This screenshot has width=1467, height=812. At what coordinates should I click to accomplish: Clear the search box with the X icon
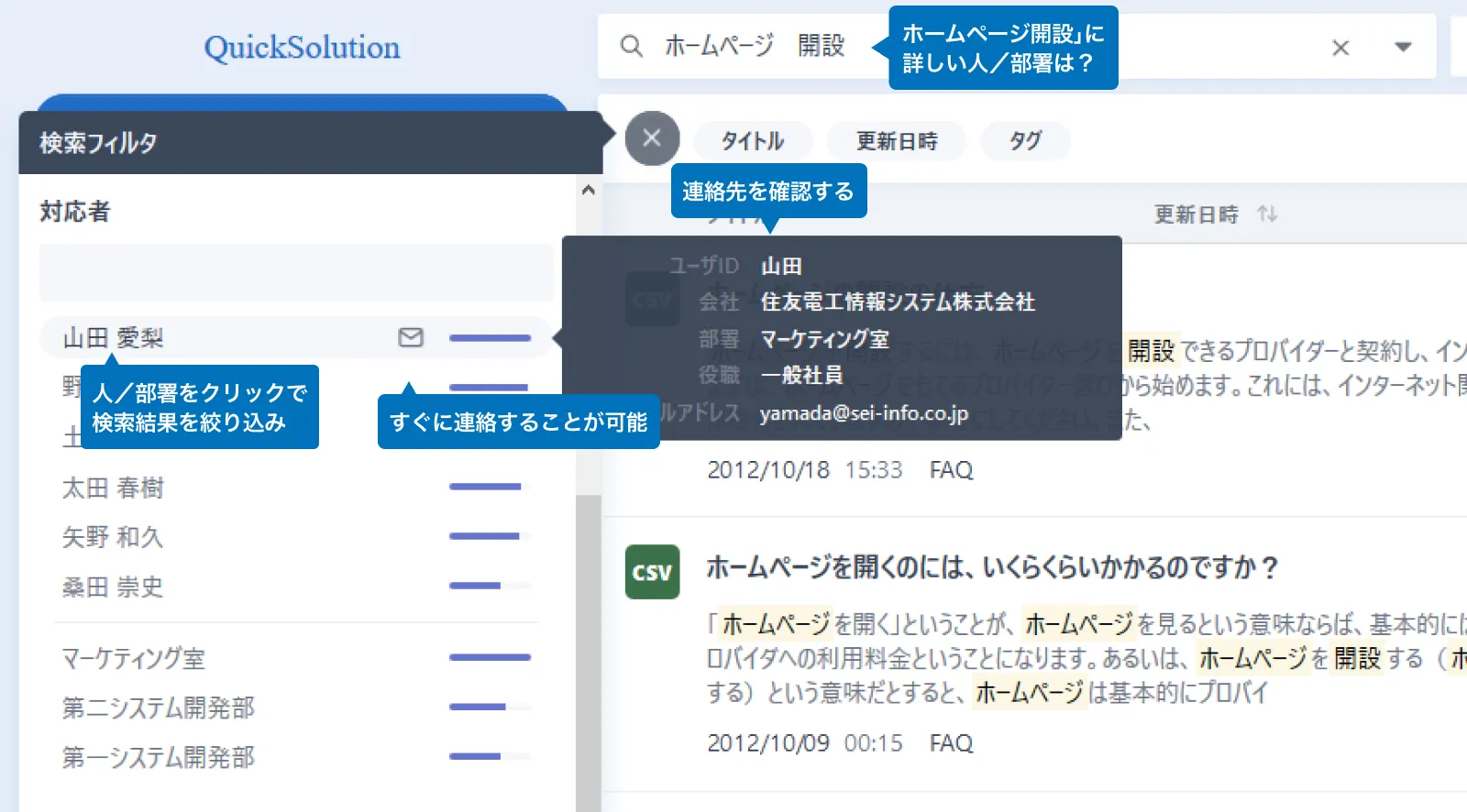1340,48
